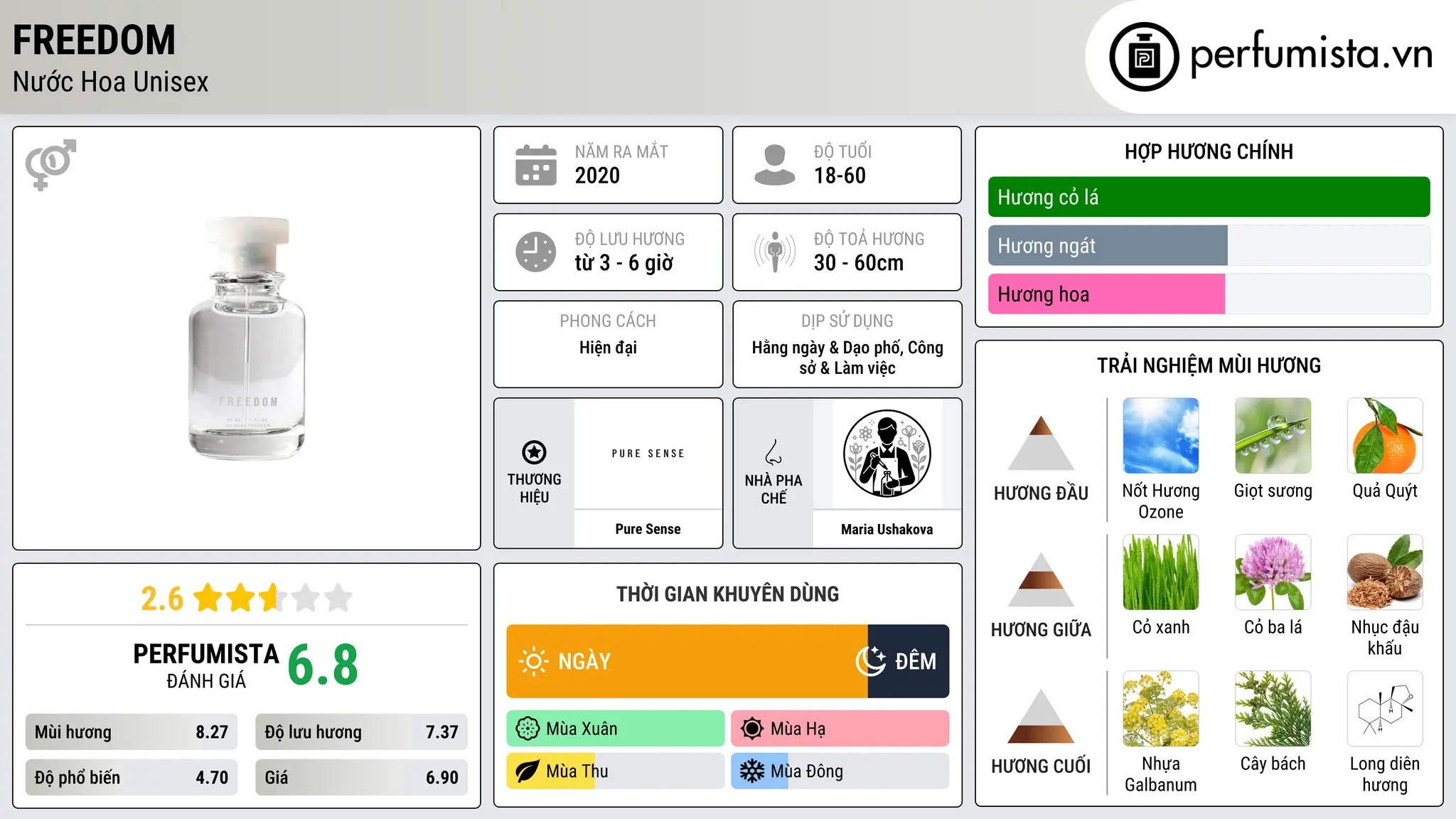Click the perfumer avatar of Maria Ushakova
Image resolution: width=1456 pixels, height=819 pixels.
pyautogui.click(x=887, y=454)
